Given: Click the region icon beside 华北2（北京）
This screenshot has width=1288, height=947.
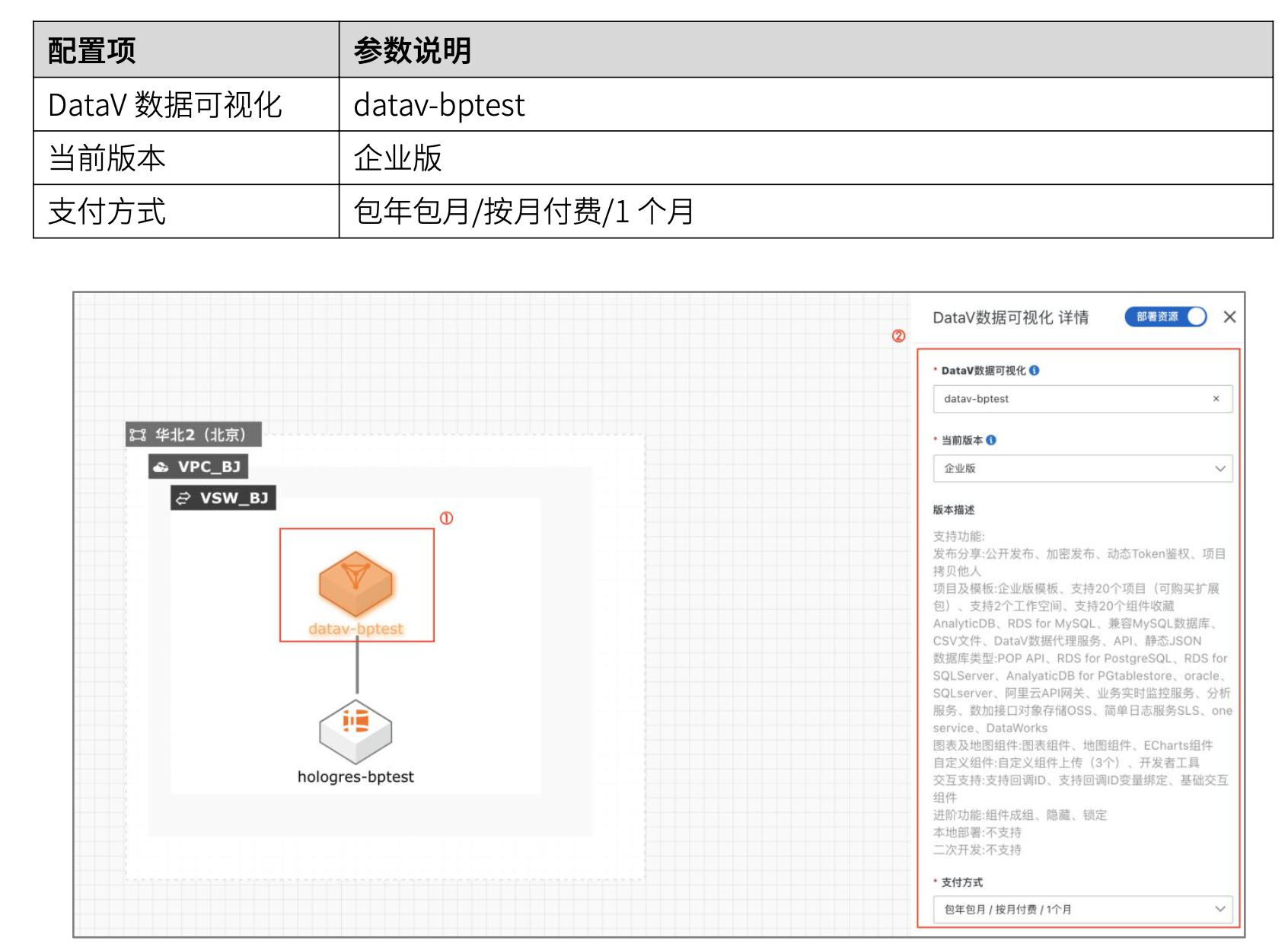Looking at the screenshot, I should pos(138,435).
